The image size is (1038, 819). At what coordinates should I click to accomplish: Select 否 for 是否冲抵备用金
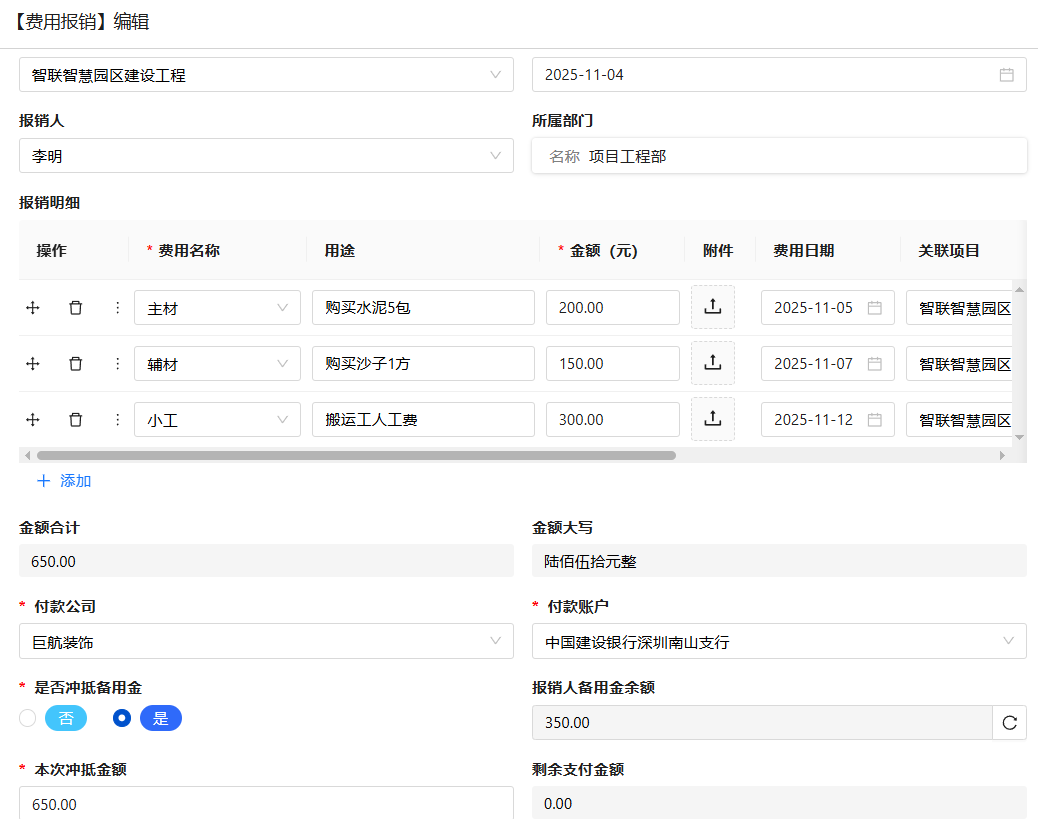click(27, 718)
